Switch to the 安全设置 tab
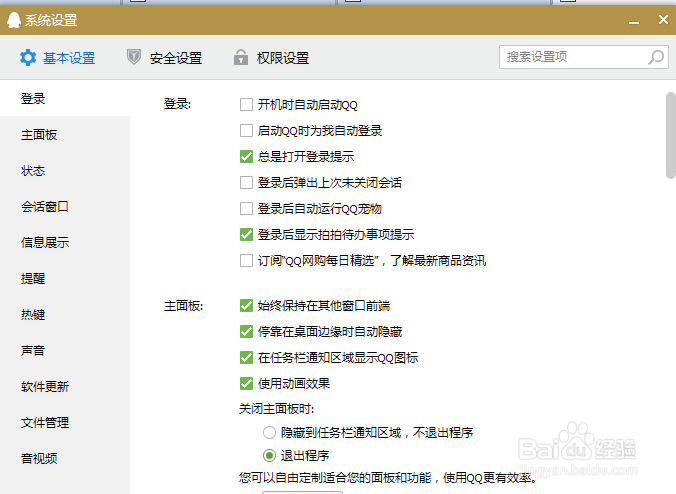 click(164, 58)
